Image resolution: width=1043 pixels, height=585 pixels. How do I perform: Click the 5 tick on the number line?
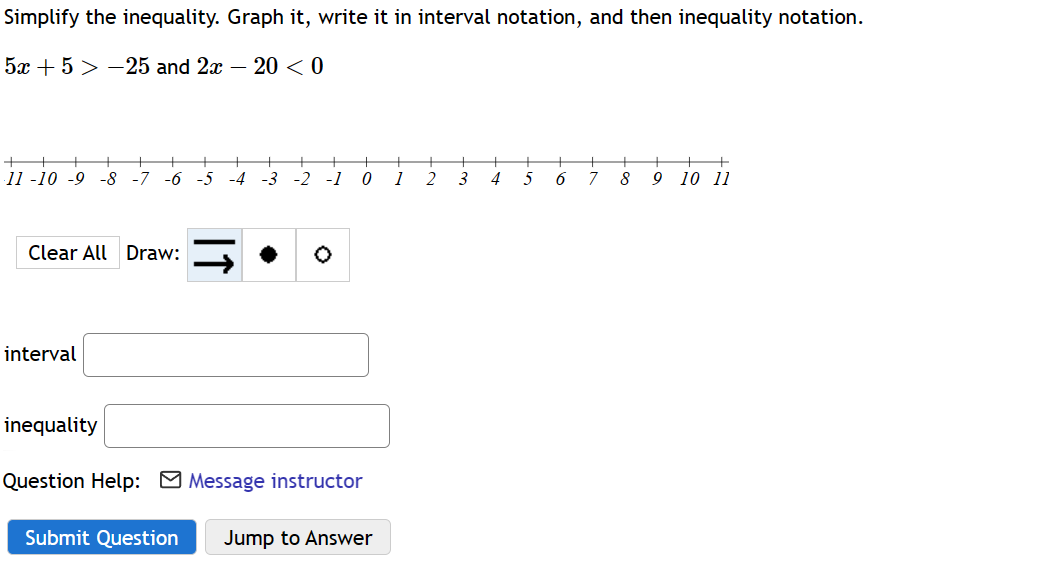point(528,162)
